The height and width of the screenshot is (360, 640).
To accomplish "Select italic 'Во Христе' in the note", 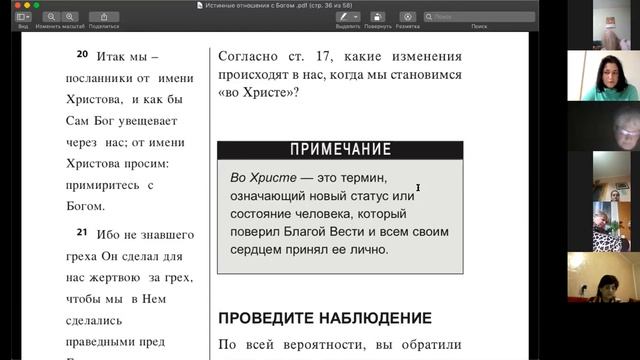I will (x=263, y=178).
